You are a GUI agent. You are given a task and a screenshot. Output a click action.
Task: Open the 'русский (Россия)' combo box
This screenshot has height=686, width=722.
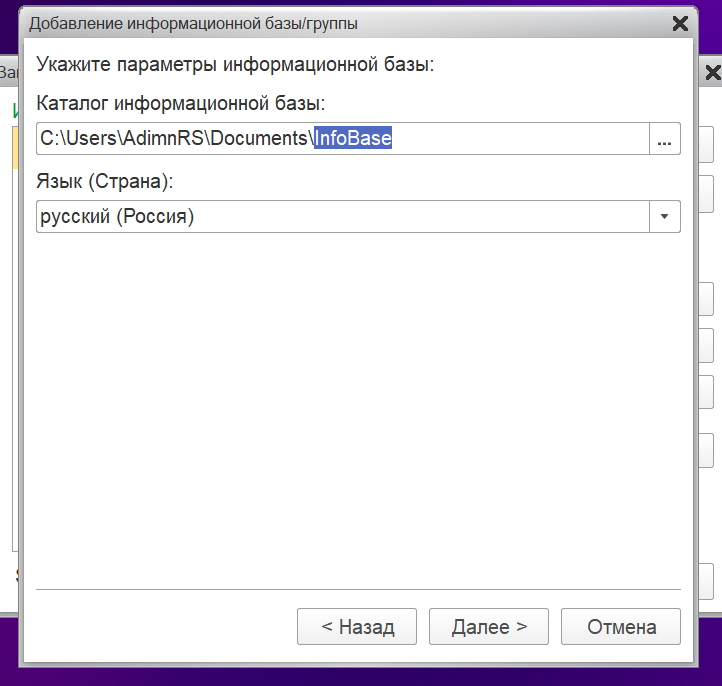[x=342, y=216]
